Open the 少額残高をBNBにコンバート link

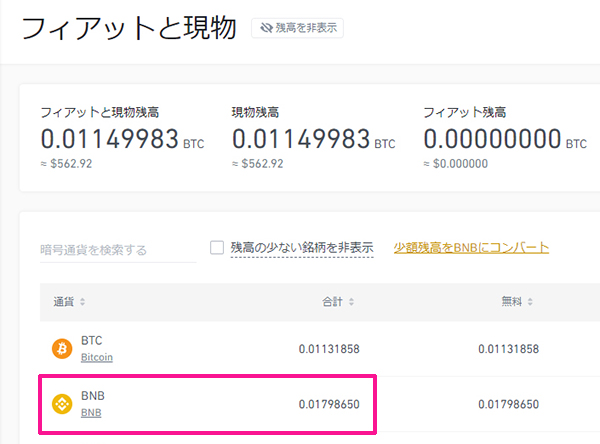(471, 248)
